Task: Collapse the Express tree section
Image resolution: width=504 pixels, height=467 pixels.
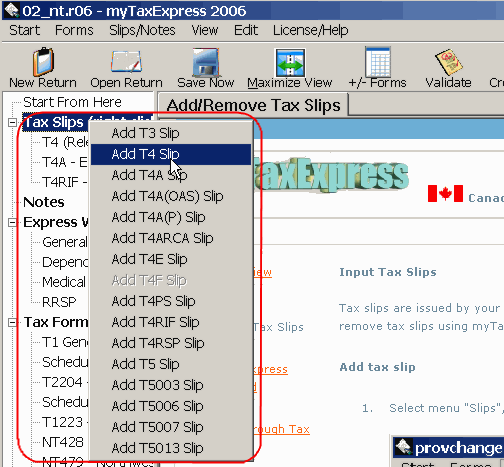Action: (12, 222)
